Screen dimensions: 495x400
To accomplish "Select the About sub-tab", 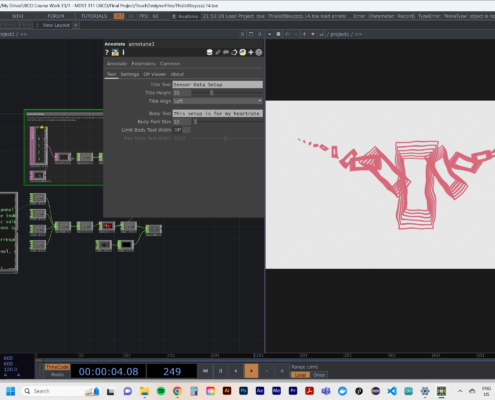I will coord(177,74).
